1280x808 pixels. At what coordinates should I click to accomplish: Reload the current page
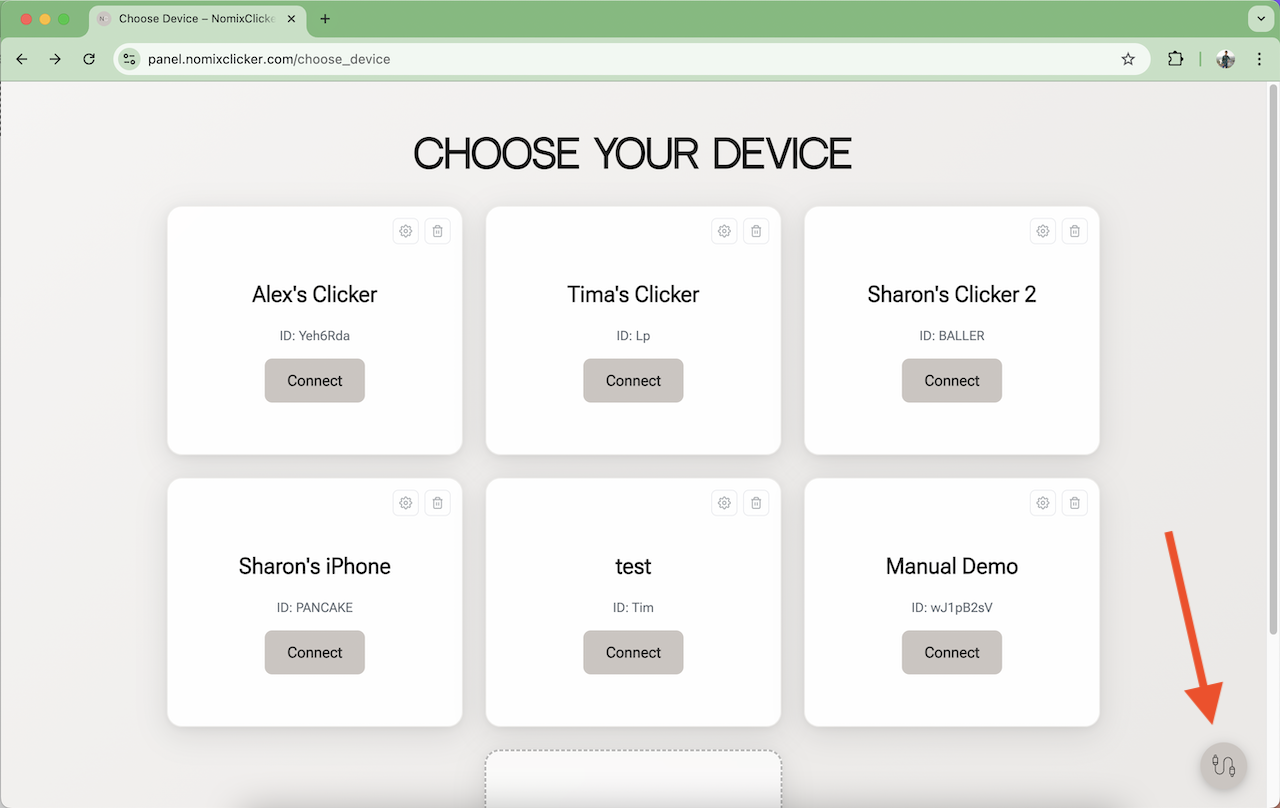(x=89, y=59)
